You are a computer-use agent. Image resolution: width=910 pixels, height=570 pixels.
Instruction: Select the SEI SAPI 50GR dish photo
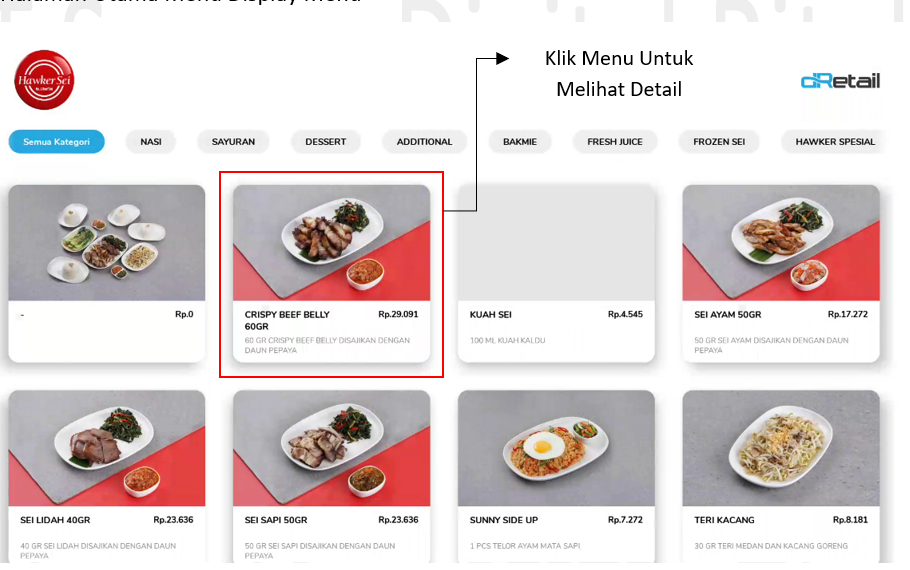click(x=331, y=448)
